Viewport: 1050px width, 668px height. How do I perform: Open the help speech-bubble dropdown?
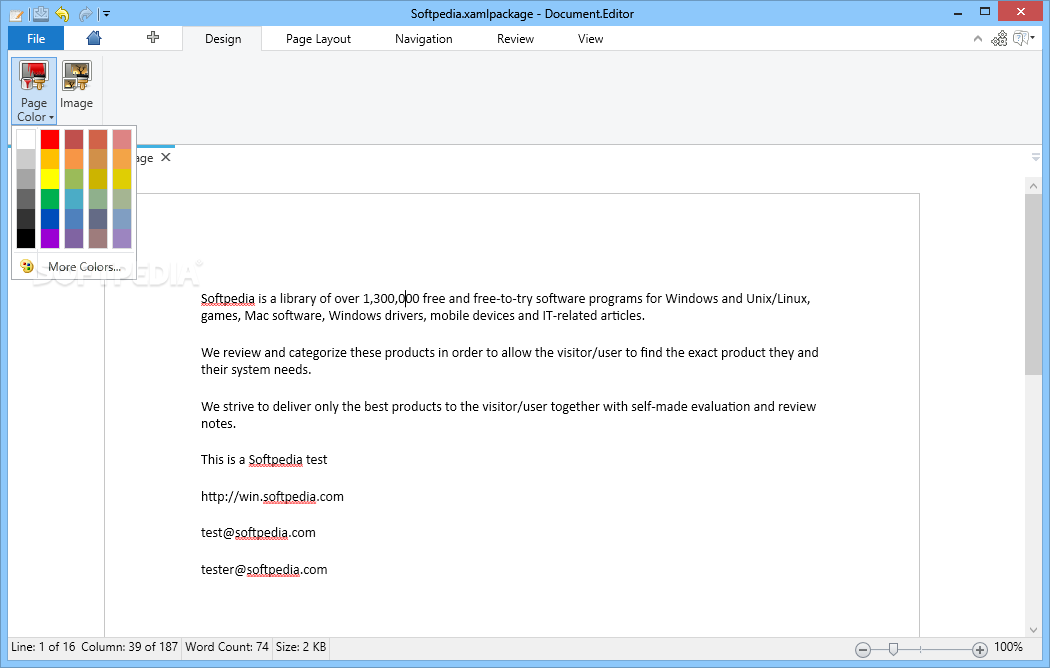[x=1024, y=39]
